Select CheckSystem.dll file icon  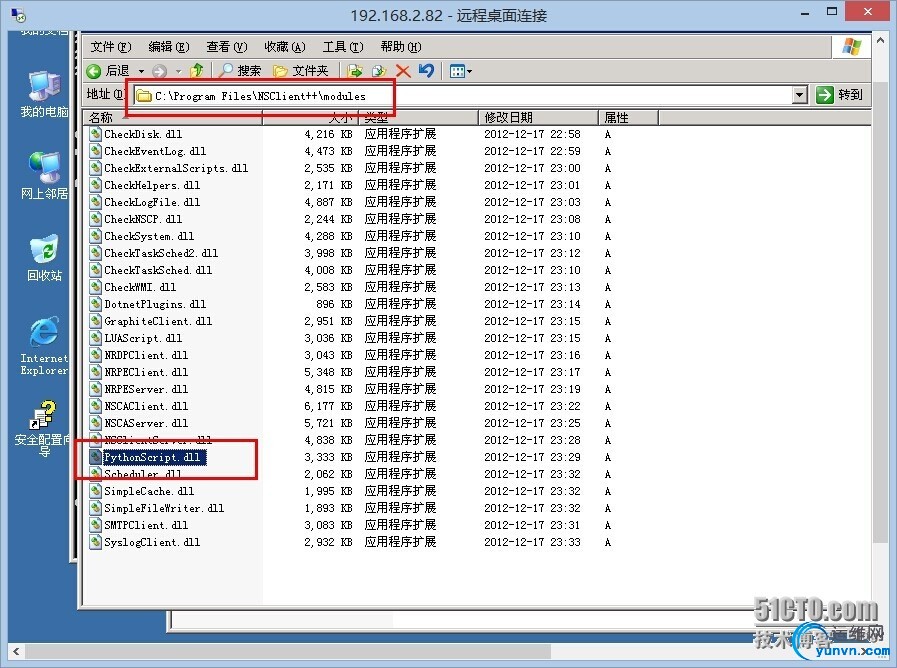(96, 236)
